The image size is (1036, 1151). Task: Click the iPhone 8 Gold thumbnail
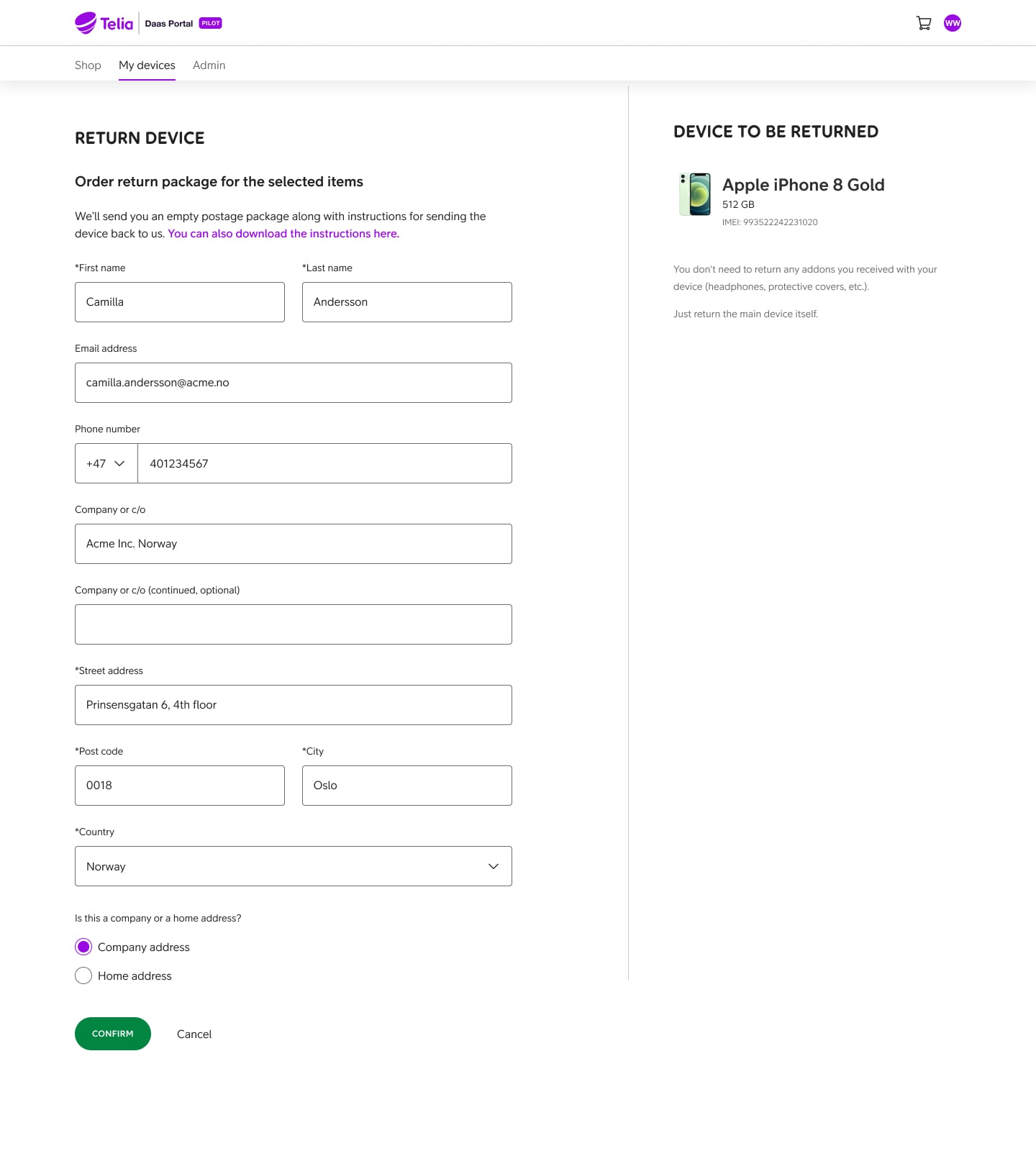695,194
